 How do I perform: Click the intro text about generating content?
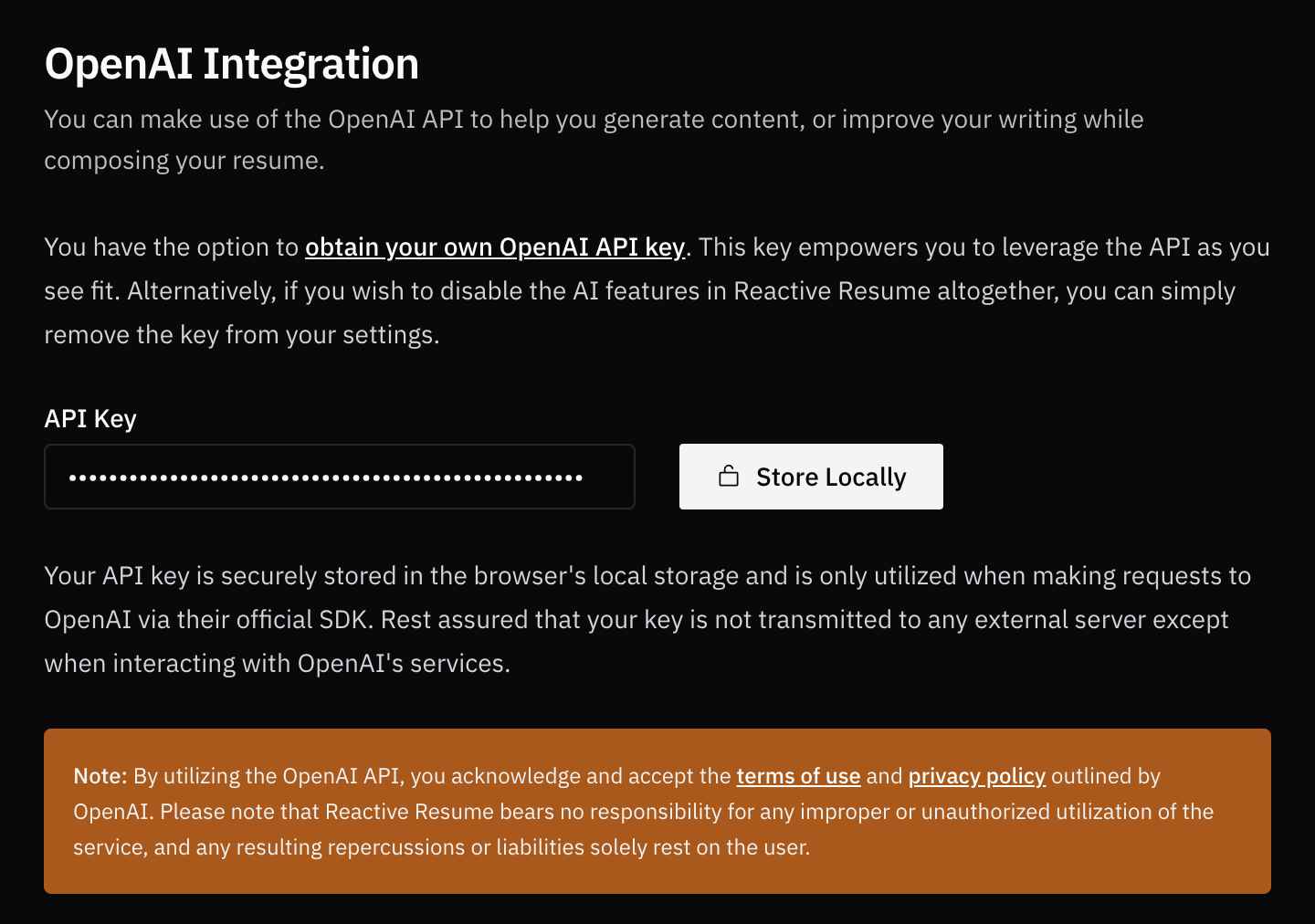coord(594,120)
